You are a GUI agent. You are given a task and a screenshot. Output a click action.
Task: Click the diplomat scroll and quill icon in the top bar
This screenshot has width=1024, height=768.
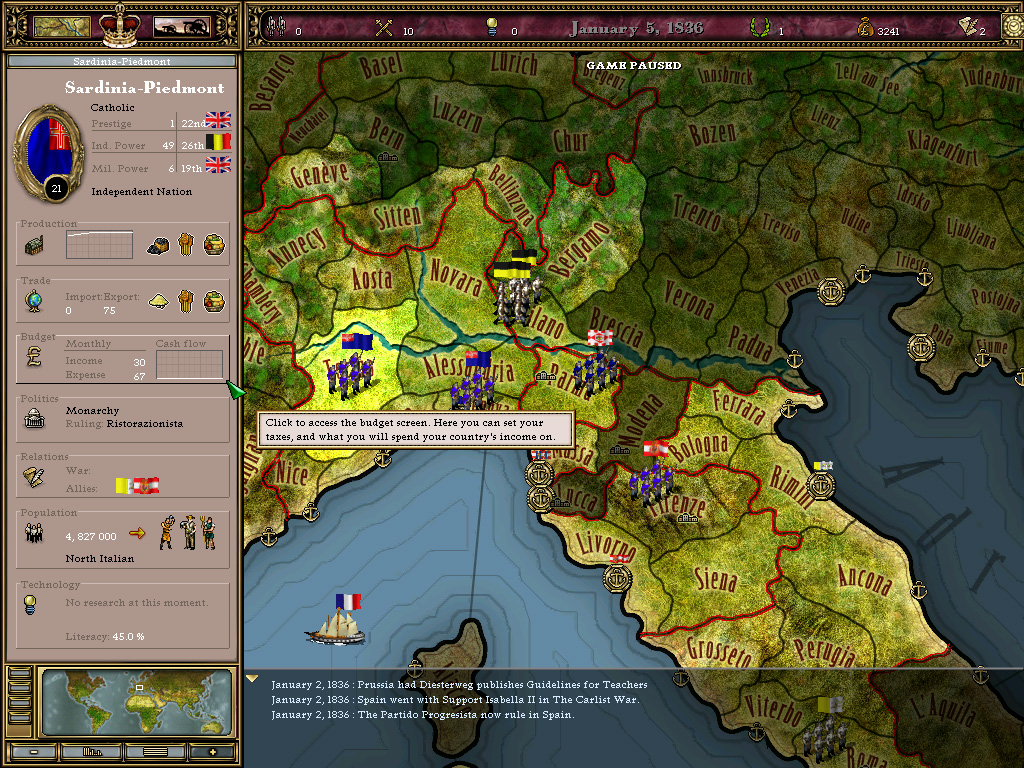(967, 27)
